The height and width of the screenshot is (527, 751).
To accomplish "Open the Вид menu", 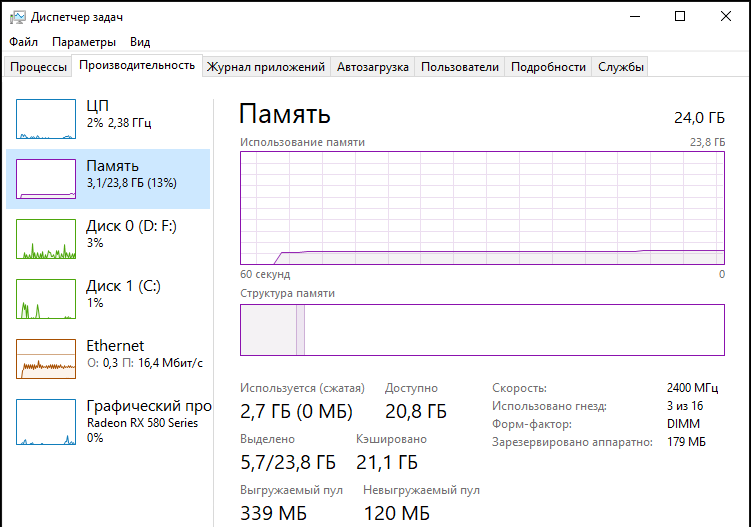I will [x=140, y=42].
